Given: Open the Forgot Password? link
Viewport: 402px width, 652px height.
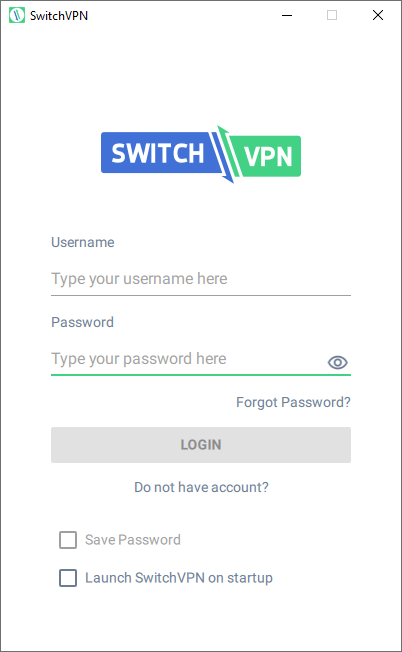Looking at the screenshot, I should click(x=293, y=403).
